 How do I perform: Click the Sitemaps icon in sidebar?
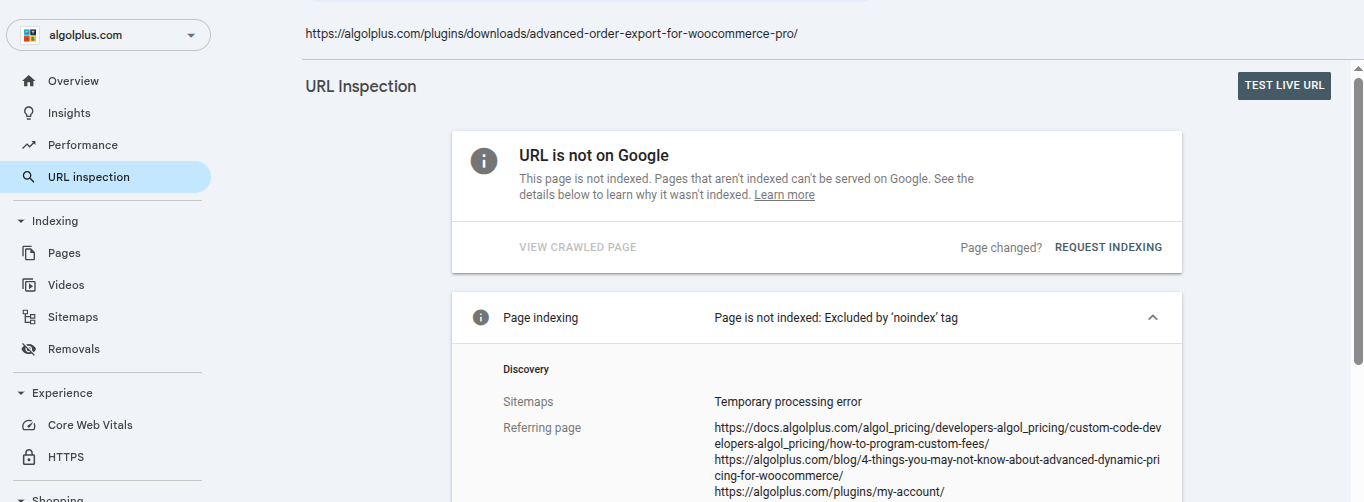[x=29, y=317]
